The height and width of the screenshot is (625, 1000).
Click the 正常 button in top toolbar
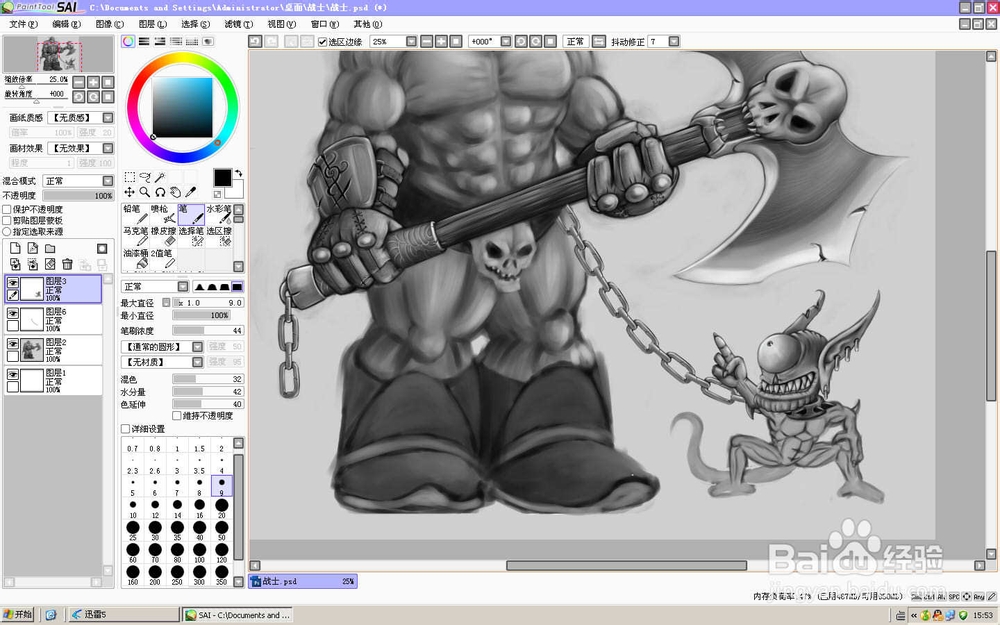click(575, 41)
